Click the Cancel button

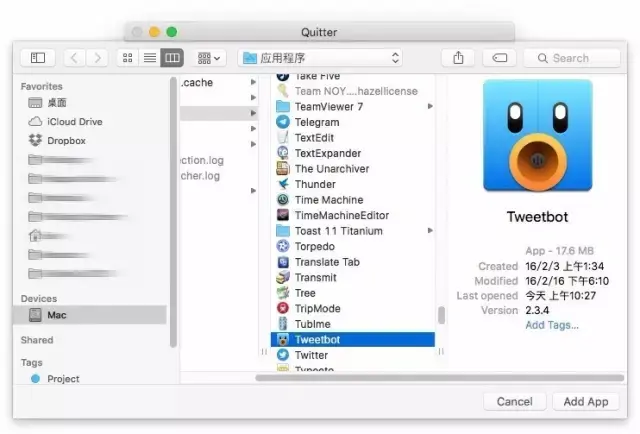pos(515,402)
